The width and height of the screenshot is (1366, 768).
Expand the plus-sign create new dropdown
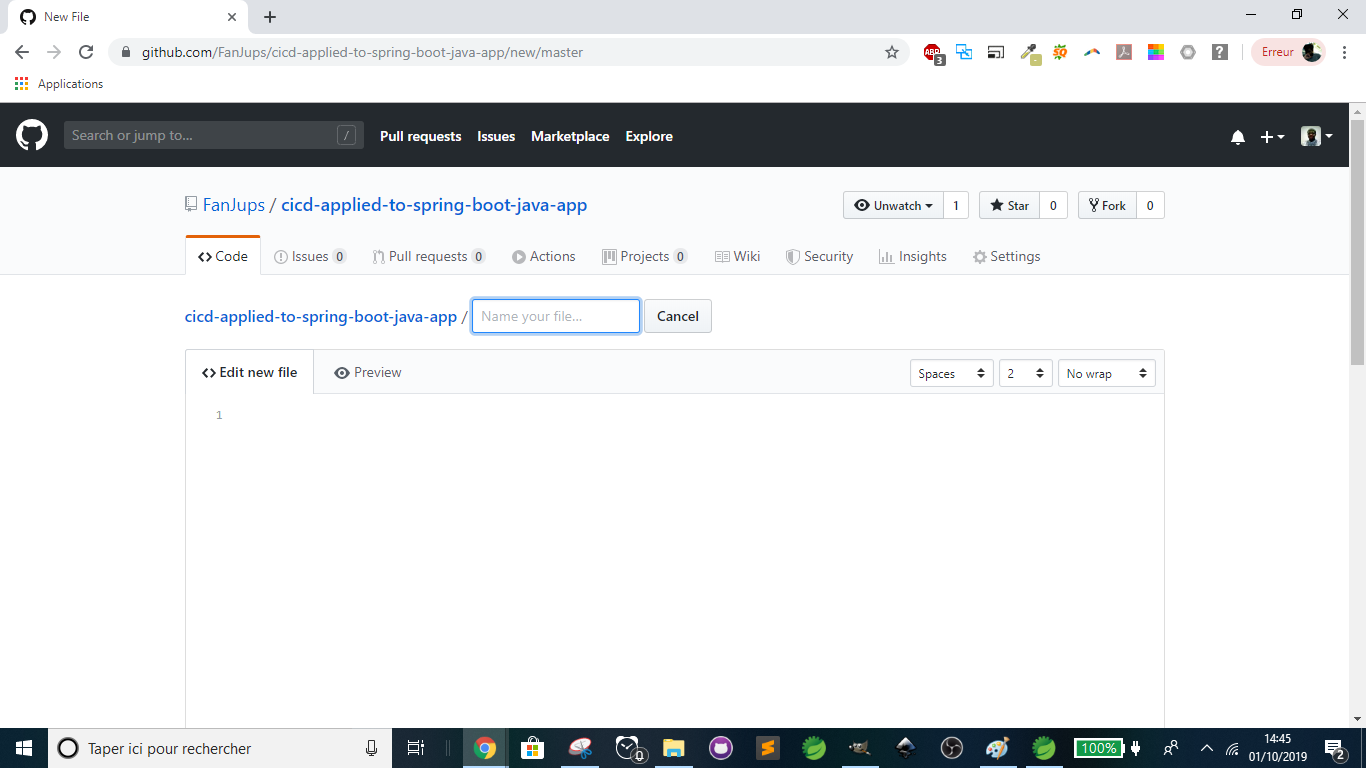tap(1271, 136)
